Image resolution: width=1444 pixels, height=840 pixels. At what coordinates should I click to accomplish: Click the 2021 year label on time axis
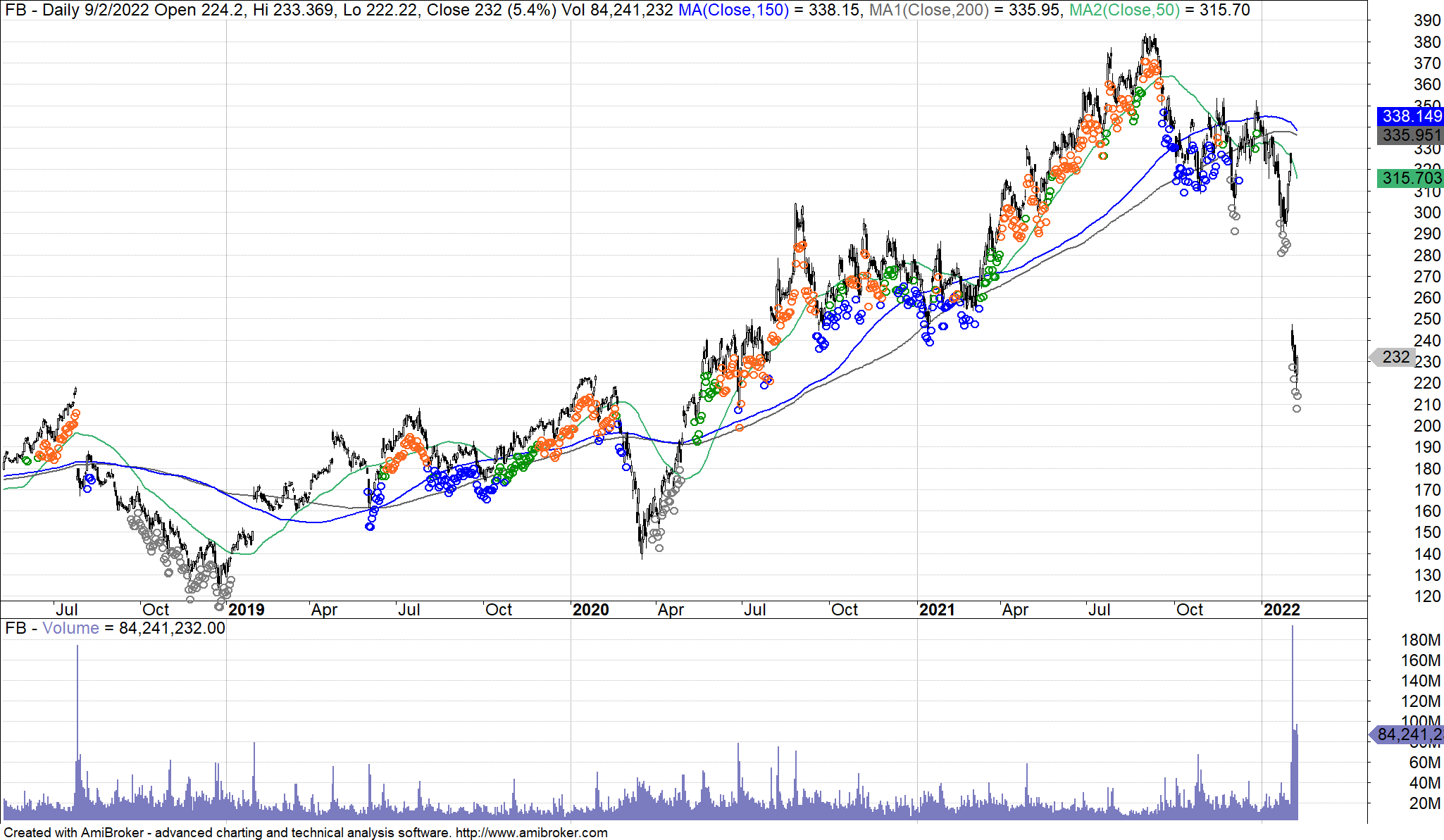tap(937, 610)
